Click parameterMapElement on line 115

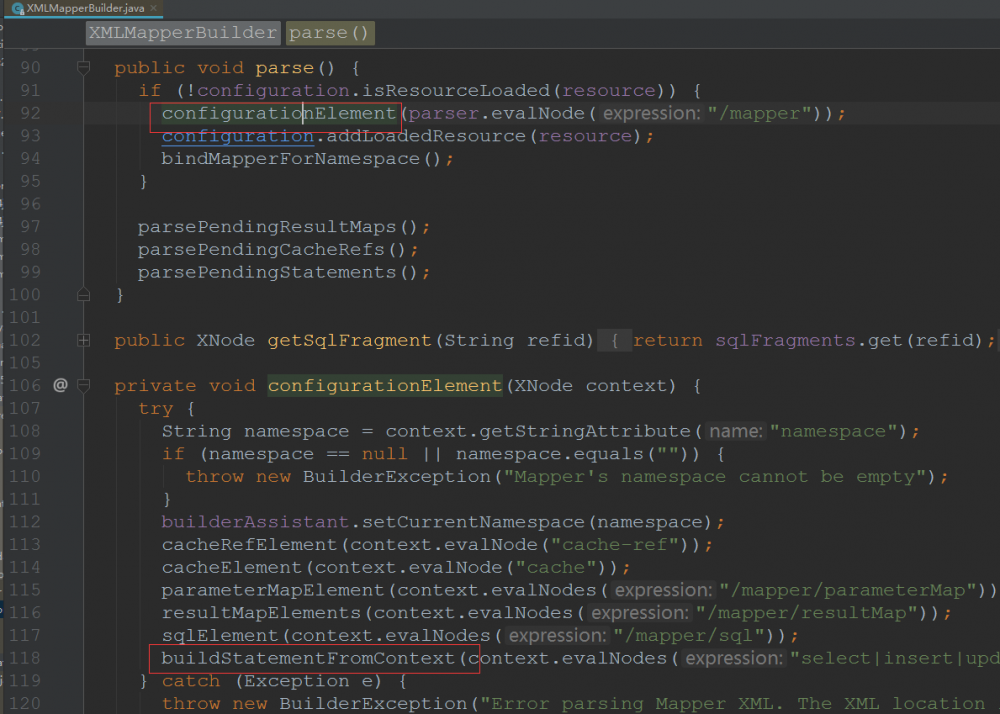click(272, 590)
